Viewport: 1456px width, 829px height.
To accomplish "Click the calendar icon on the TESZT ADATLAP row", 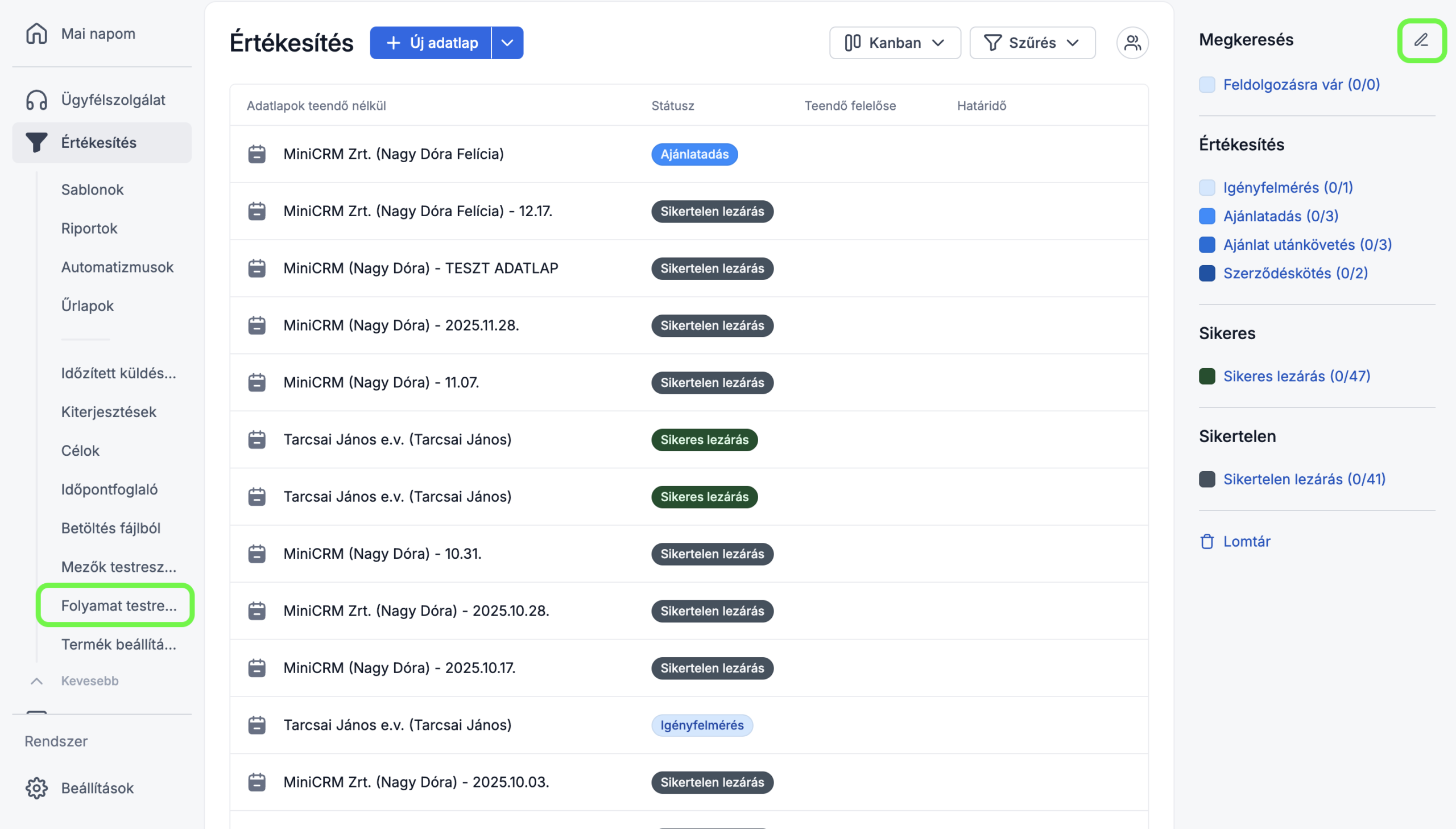I will (257, 268).
